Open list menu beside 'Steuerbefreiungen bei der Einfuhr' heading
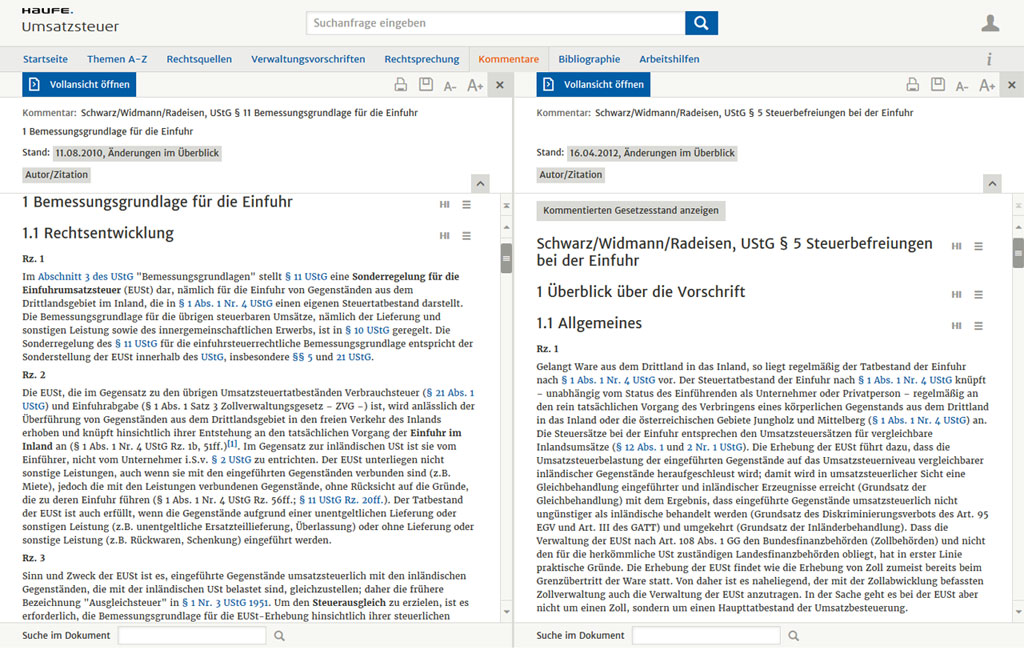 (x=978, y=246)
